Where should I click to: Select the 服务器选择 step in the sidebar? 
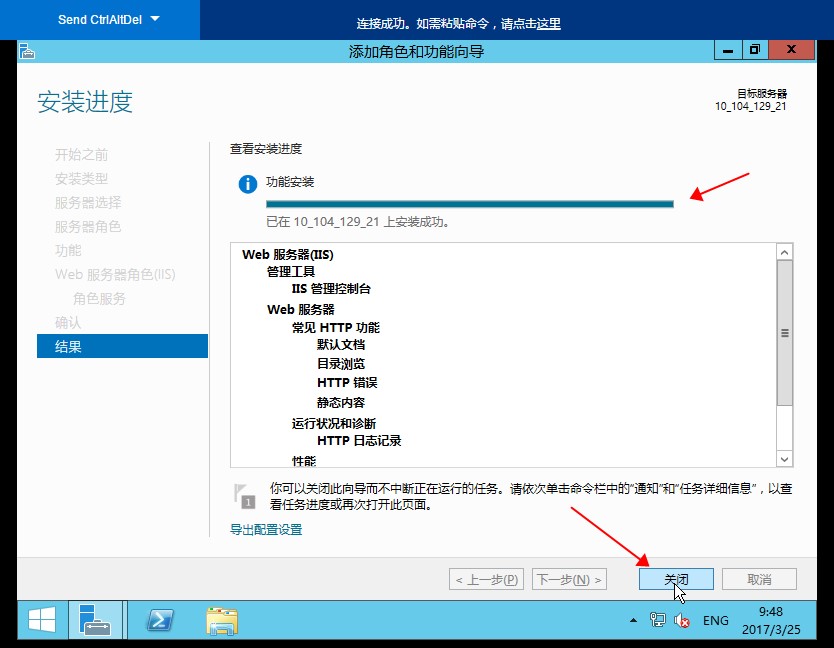pos(88,203)
